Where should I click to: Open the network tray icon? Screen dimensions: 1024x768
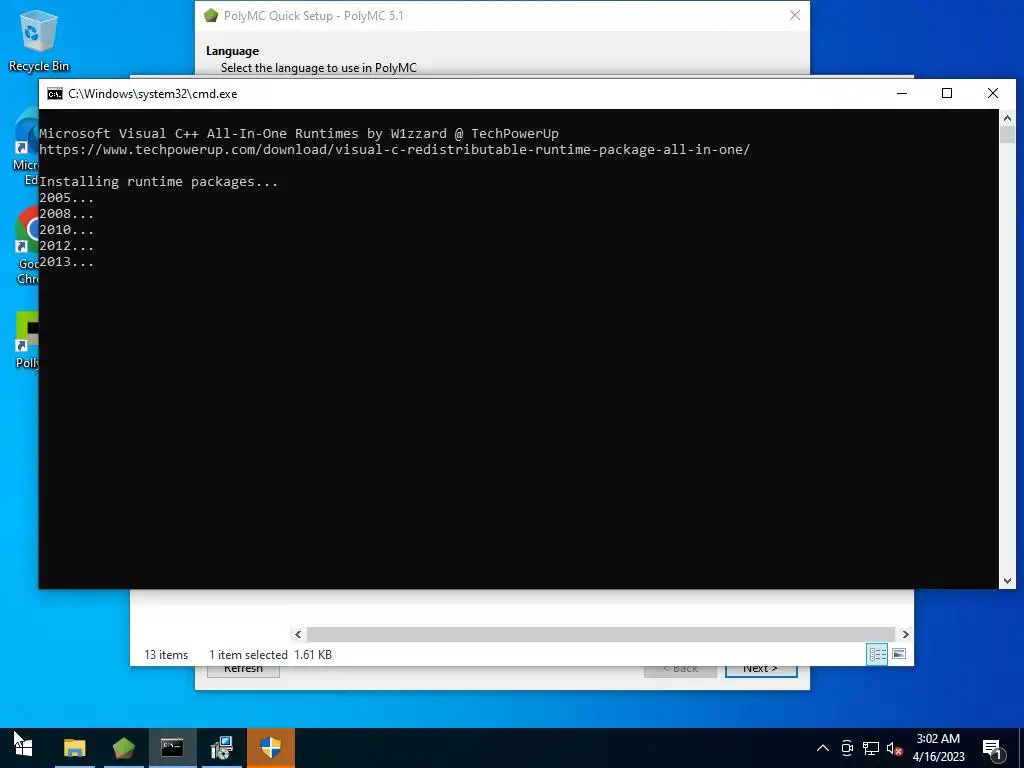point(871,748)
